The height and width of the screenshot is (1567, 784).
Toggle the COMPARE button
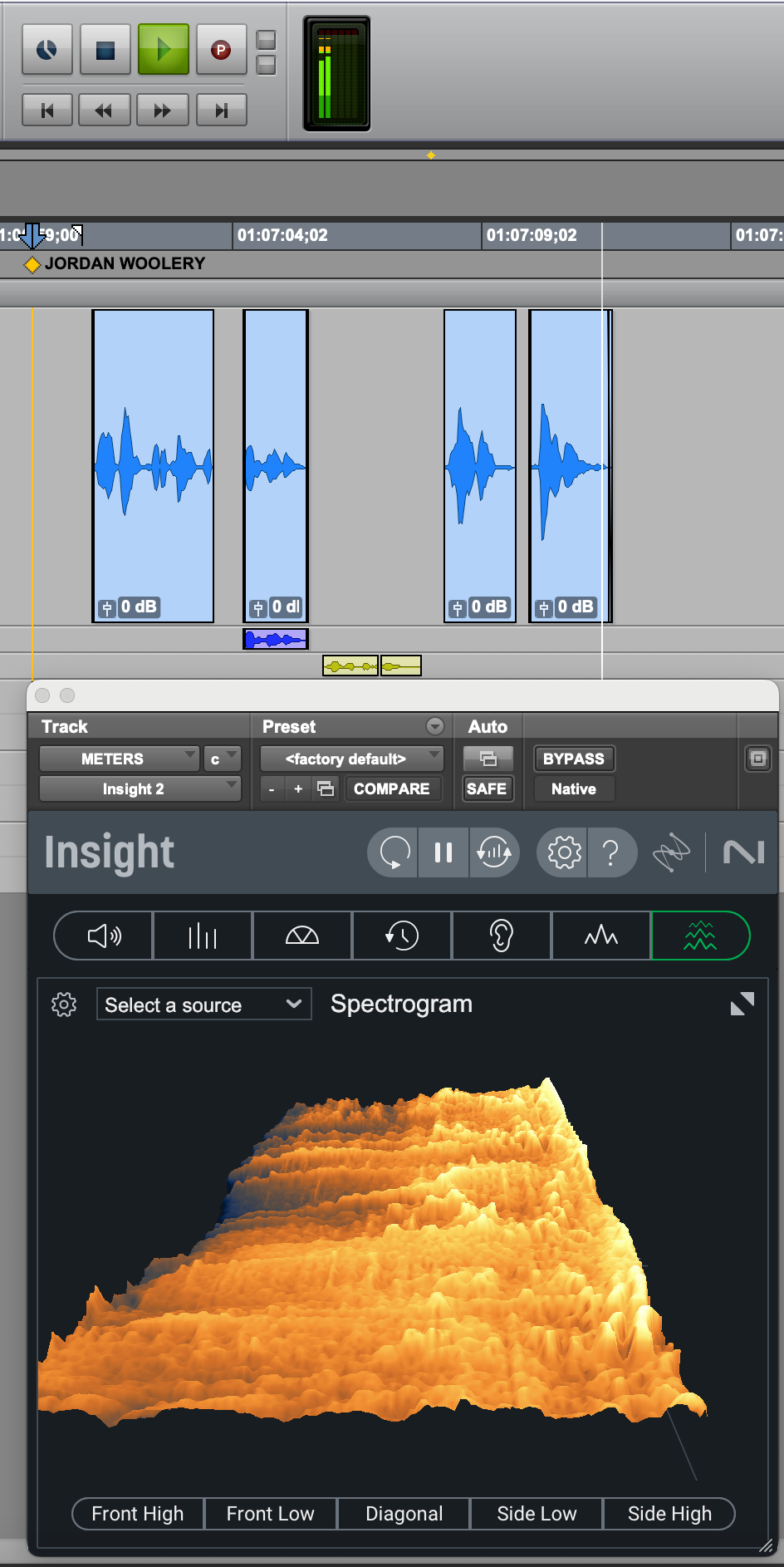click(x=392, y=788)
